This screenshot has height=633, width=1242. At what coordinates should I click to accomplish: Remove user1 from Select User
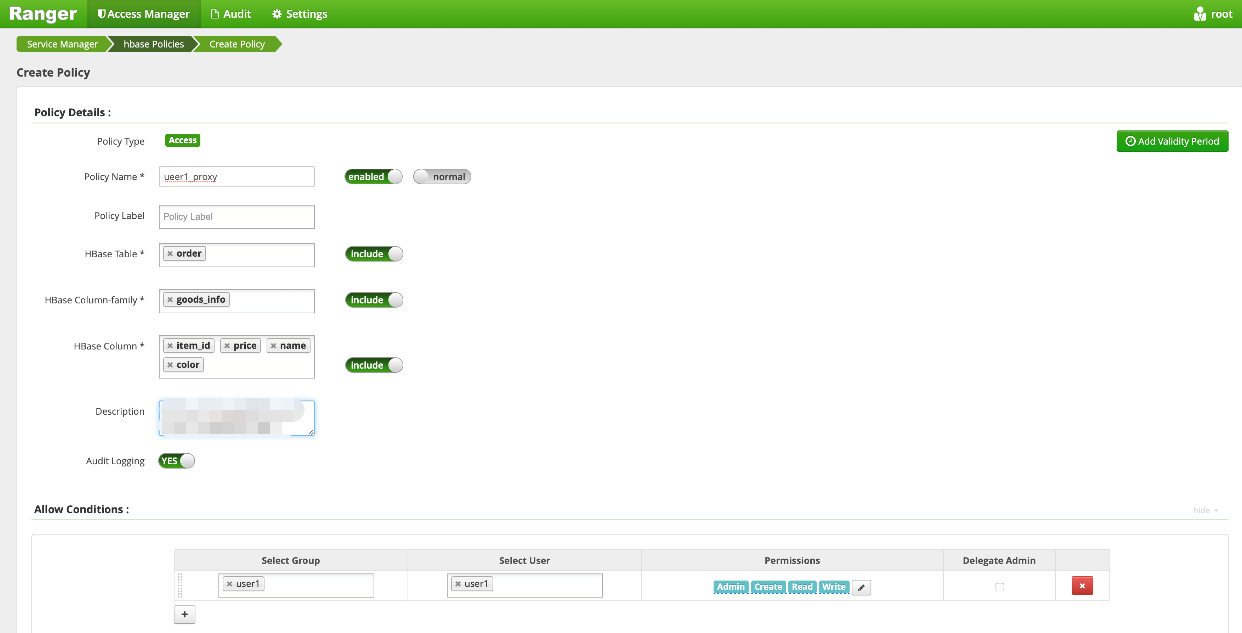point(458,584)
